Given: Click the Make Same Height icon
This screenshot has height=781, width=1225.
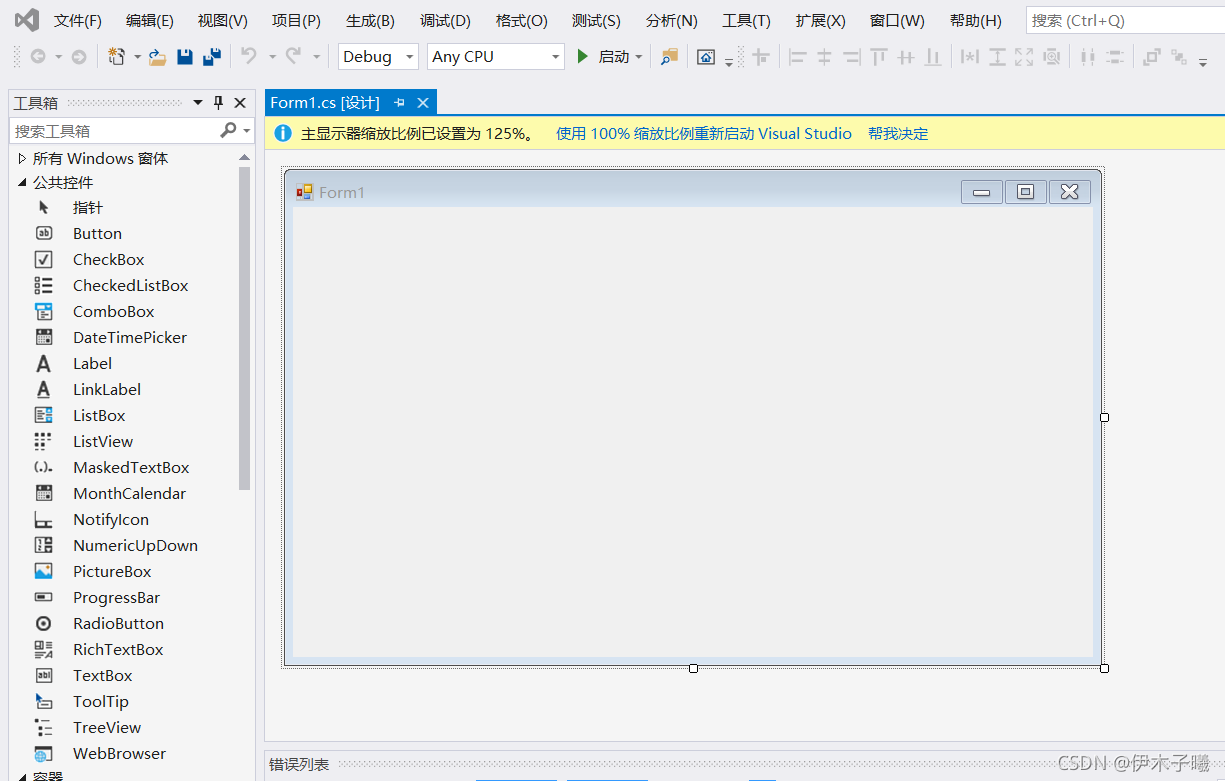Looking at the screenshot, I should coord(997,57).
